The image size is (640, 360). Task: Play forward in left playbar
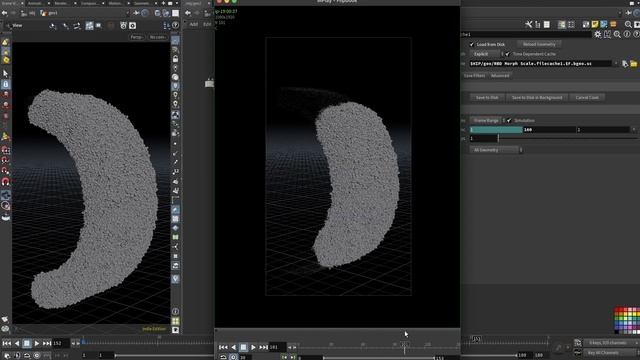[37, 344]
